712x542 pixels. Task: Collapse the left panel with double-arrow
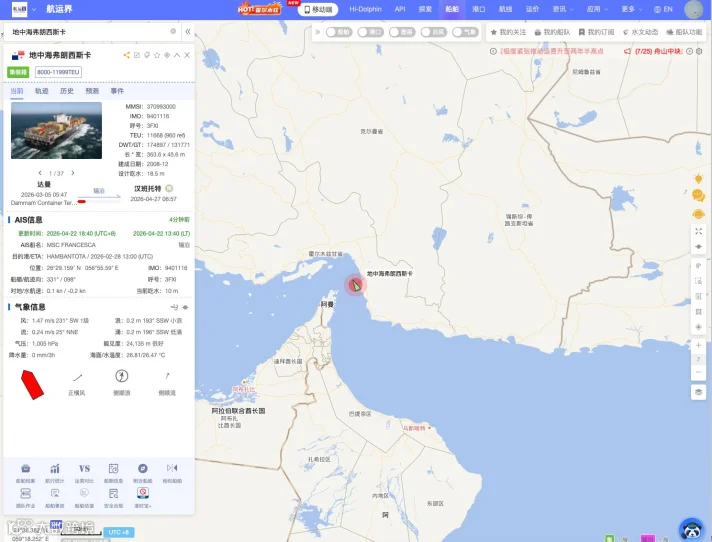click(x=188, y=32)
